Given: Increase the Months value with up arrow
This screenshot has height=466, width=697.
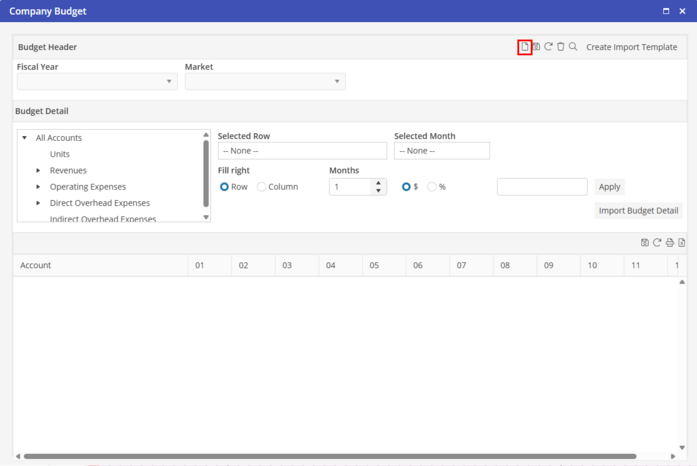Looking at the screenshot, I should point(379,183).
